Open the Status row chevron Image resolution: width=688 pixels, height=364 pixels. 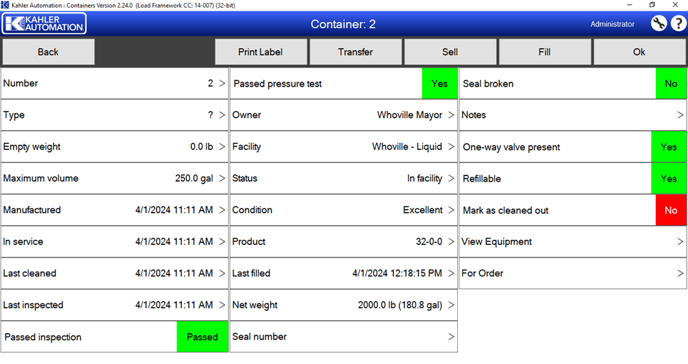[x=451, y=178]
